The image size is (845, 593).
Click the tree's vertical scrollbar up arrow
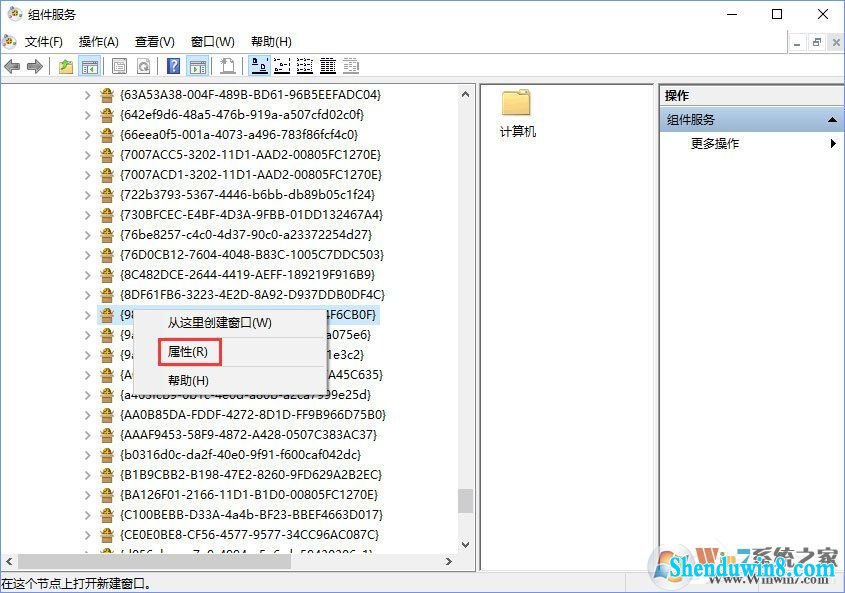[x=466, y=95]
